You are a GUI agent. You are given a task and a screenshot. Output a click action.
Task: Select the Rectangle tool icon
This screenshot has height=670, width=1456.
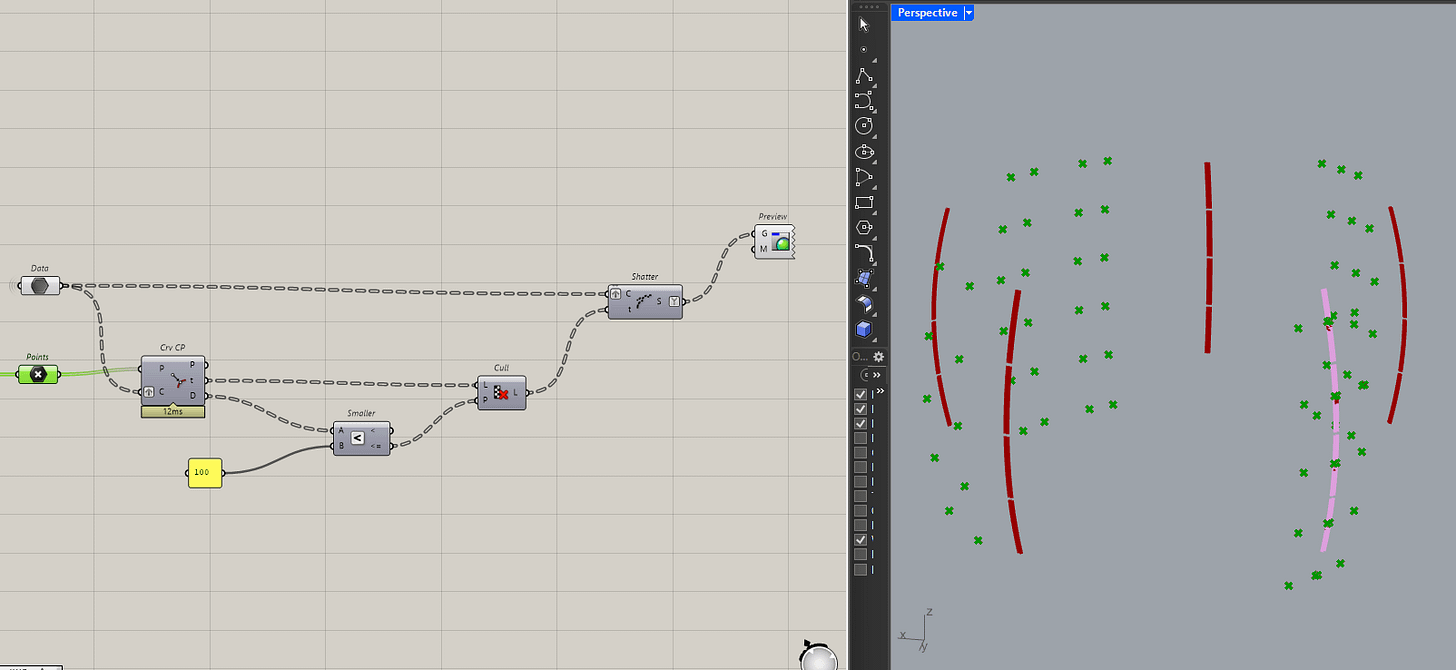[x=865, y=204]
